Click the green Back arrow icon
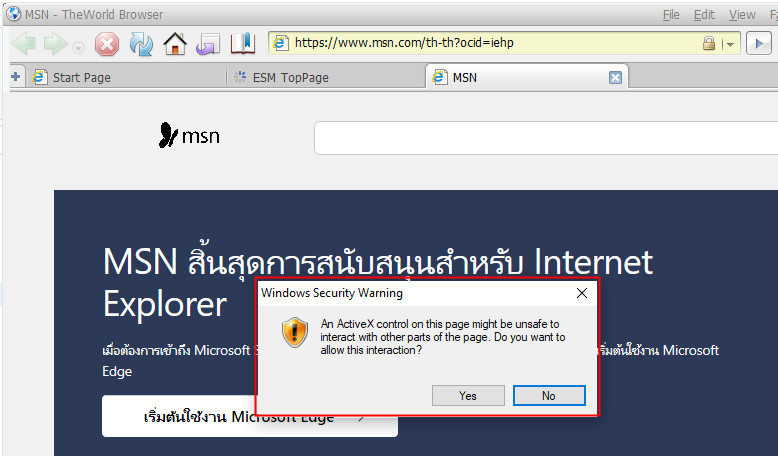The width and height of the screenshot is (778, 456). pyautogui.click(x=23, y=44)
